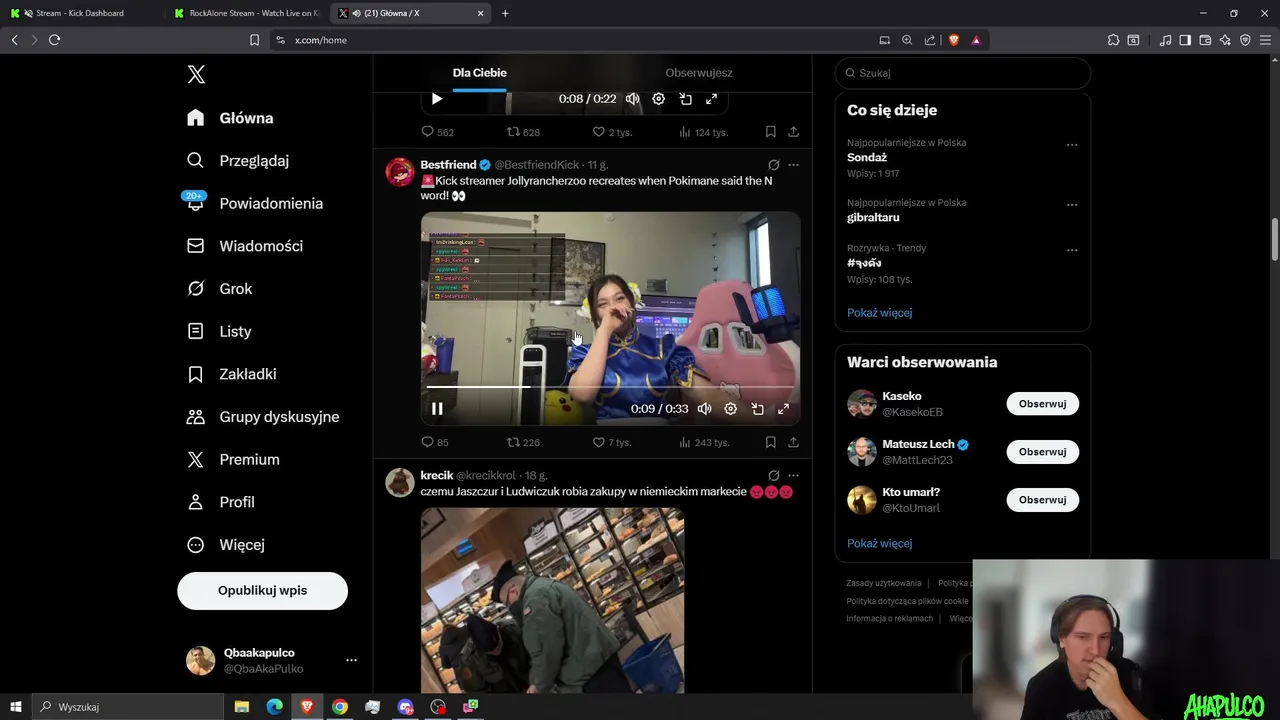1280x720 pixels.
Task: Open options for the gibraltaru trend
Action: coord(1072,205)
